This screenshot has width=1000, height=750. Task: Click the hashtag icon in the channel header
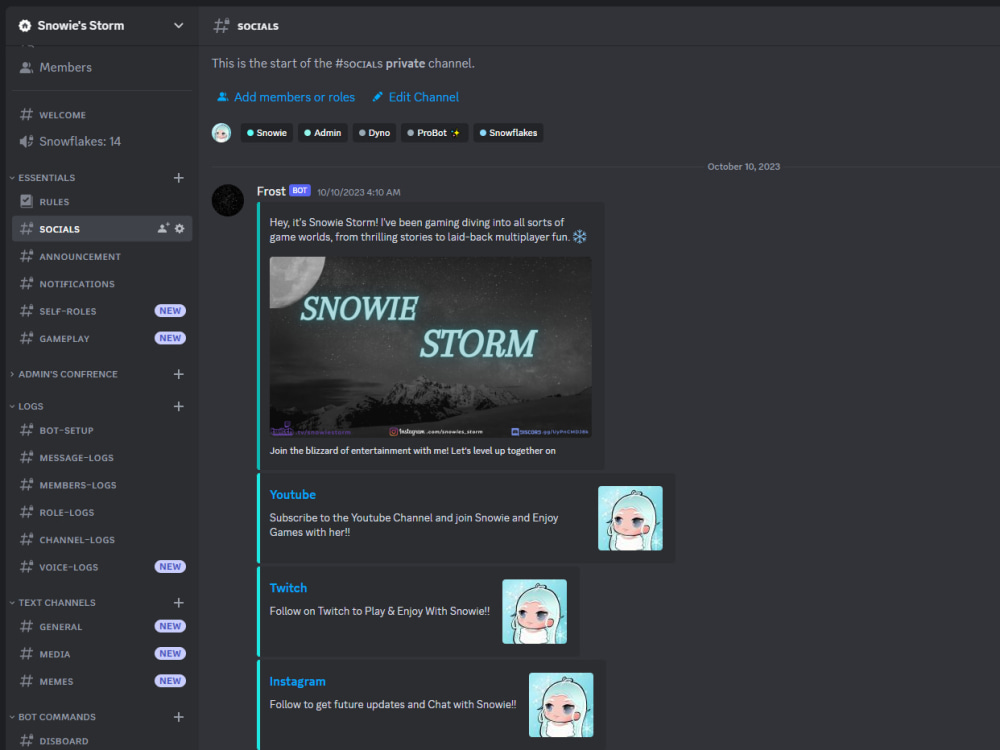[220, 26]
